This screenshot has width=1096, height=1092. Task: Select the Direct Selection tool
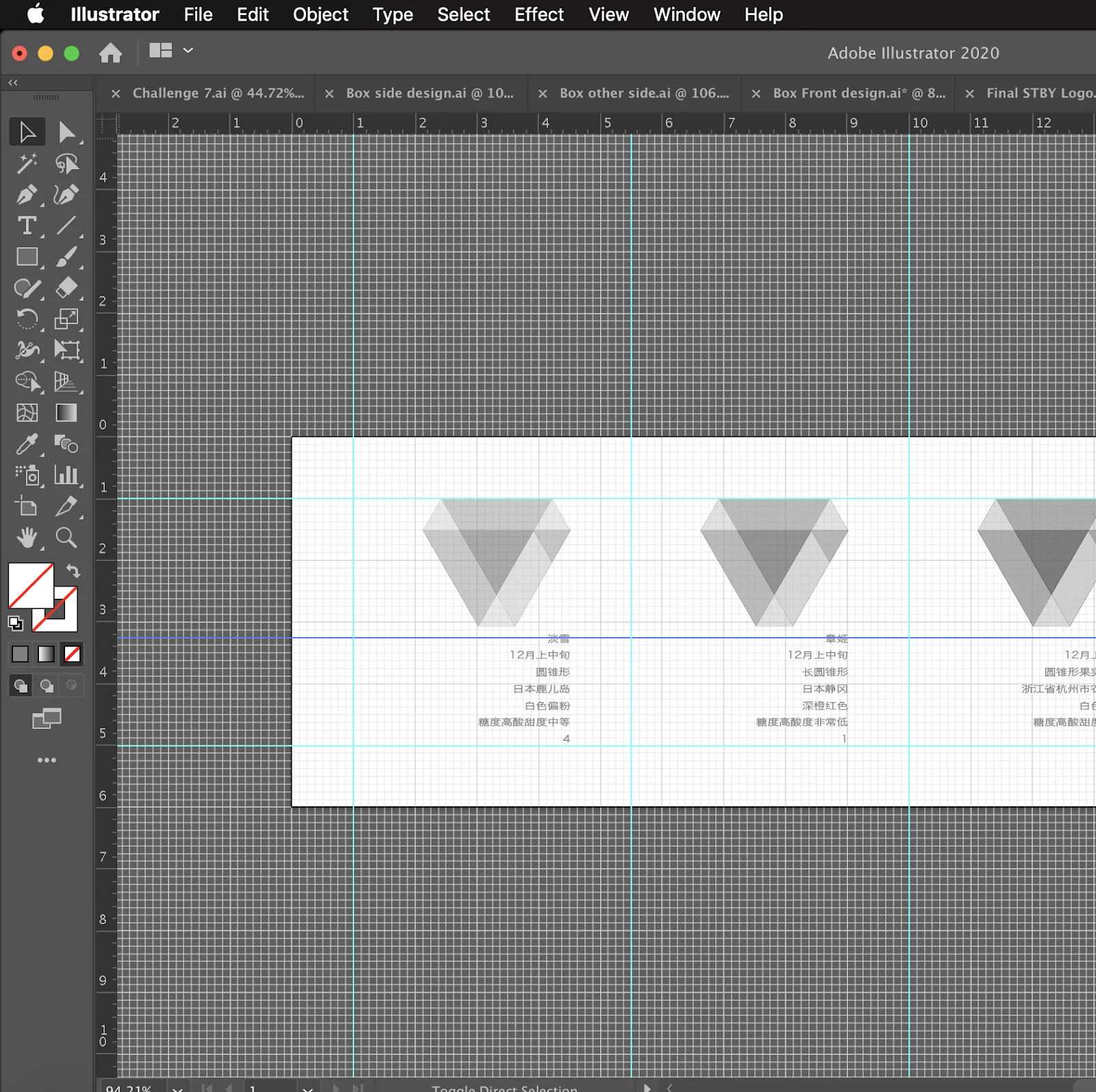66,132
